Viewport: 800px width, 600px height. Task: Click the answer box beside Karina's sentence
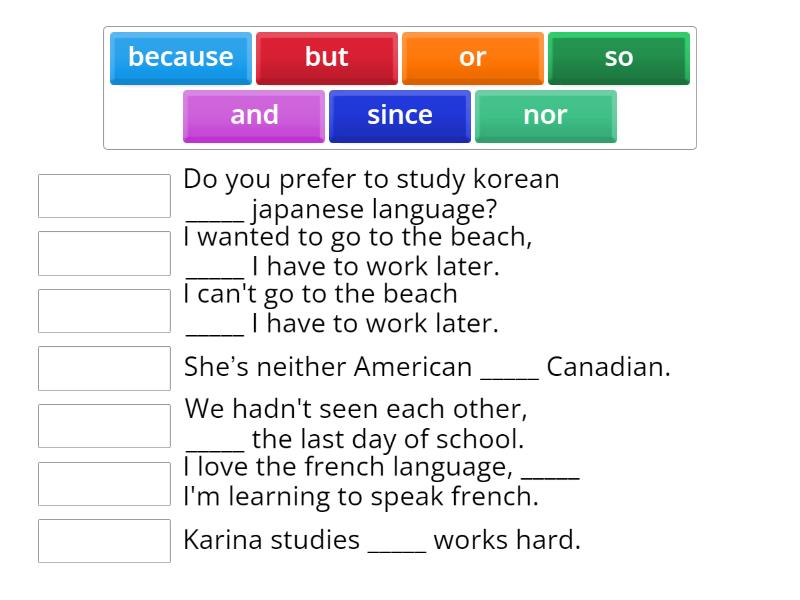point(104,541)
